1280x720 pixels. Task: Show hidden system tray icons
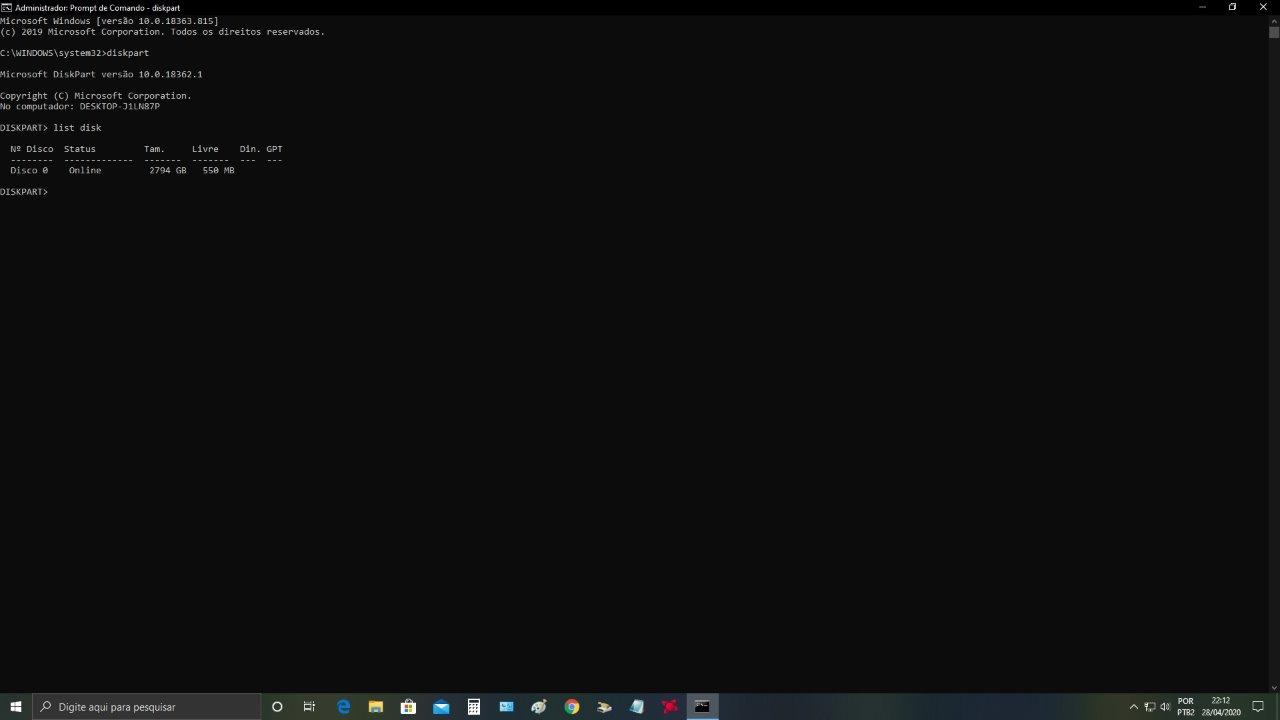[x=1133, y=707]
